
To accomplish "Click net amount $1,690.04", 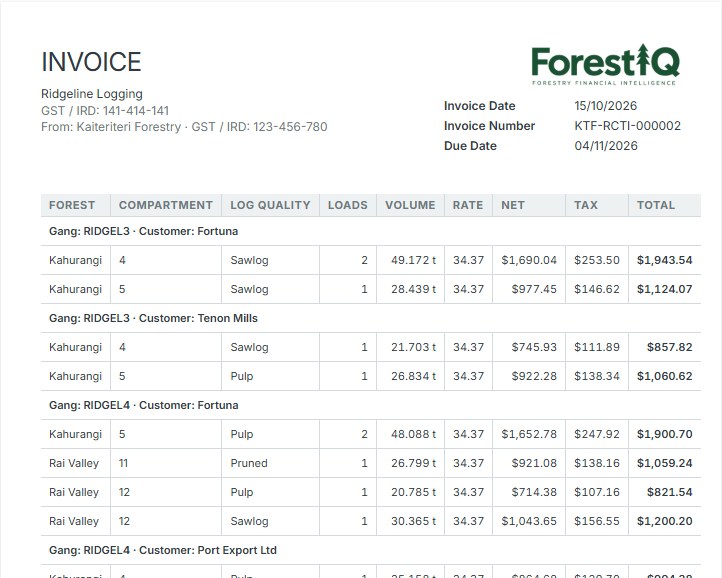I will click(x=529, y=260).
